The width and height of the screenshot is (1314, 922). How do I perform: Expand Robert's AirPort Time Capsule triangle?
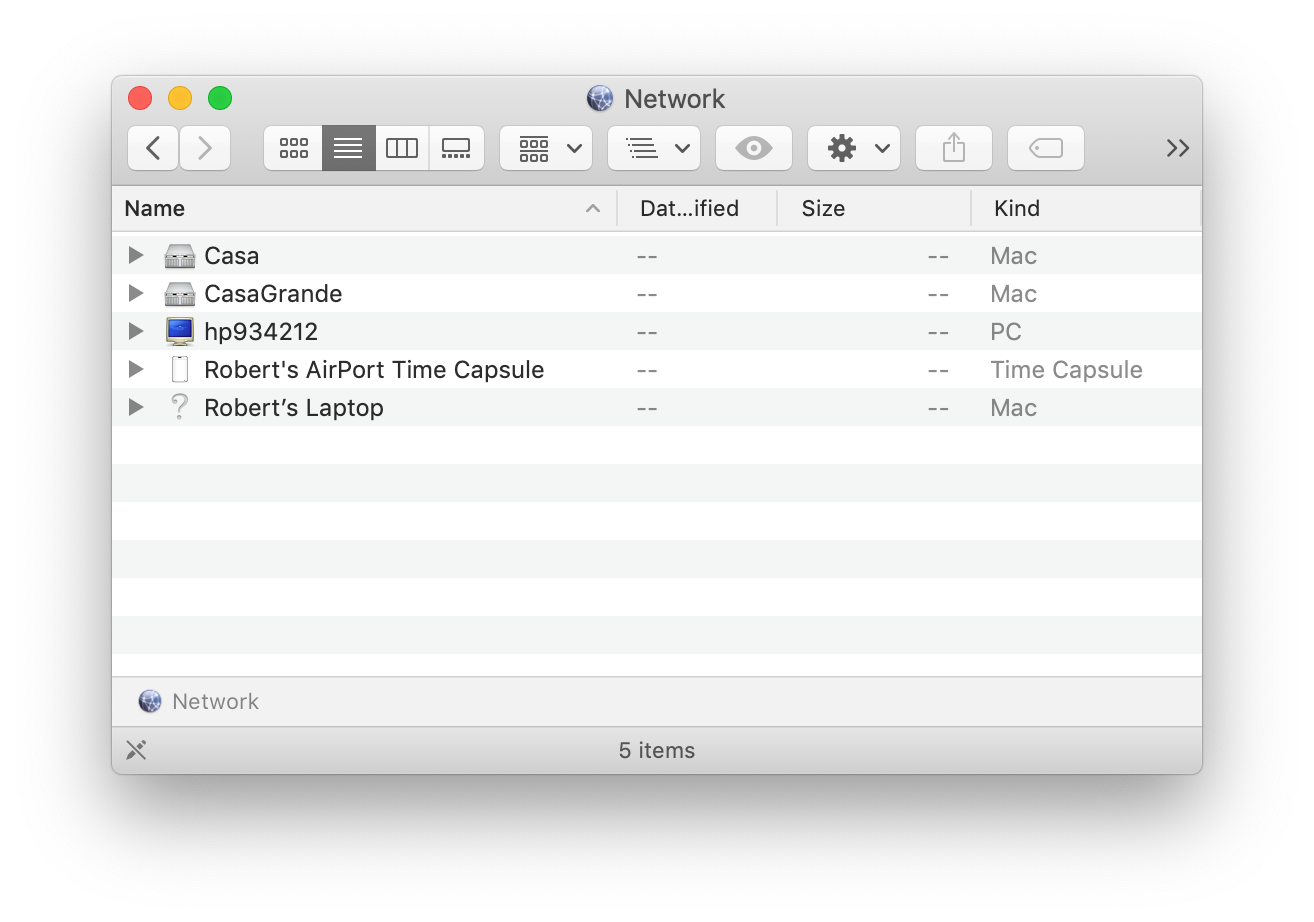136,369
